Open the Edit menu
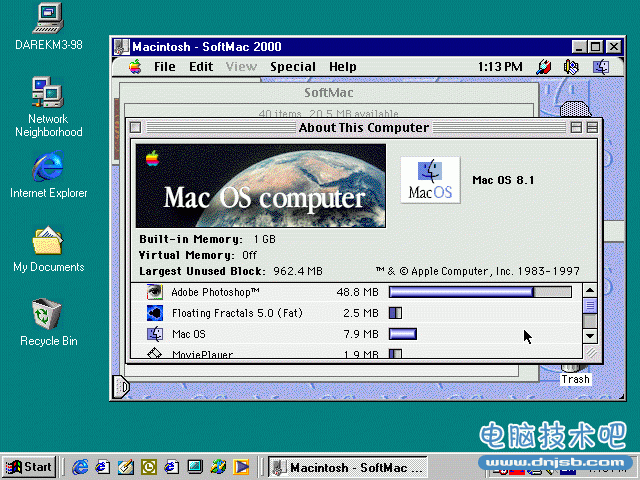 click(202, 67)
